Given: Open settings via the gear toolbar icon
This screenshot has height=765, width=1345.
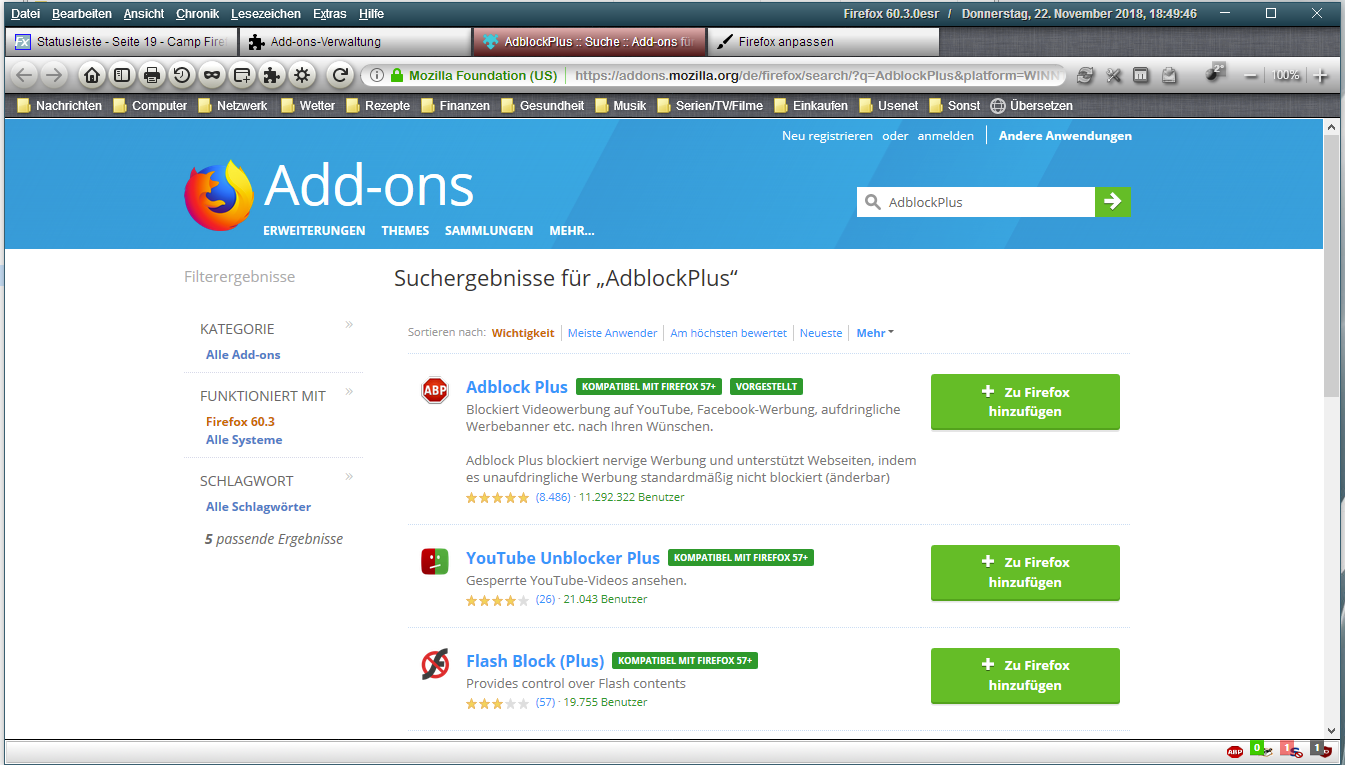Looking at the screenshot, I should tap(302, 75).
